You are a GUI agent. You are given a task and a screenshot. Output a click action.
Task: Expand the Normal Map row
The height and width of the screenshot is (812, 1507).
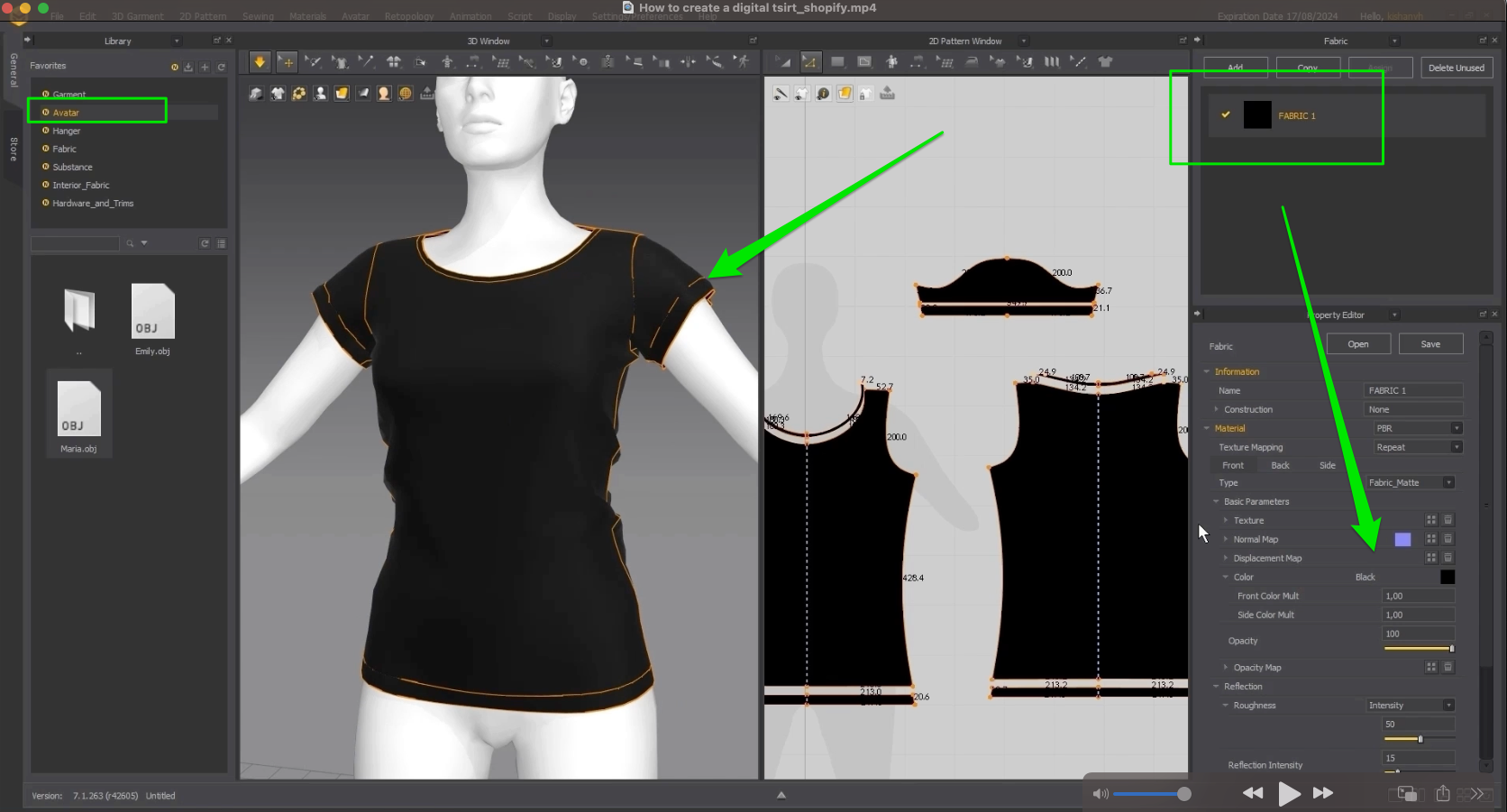1226,539
